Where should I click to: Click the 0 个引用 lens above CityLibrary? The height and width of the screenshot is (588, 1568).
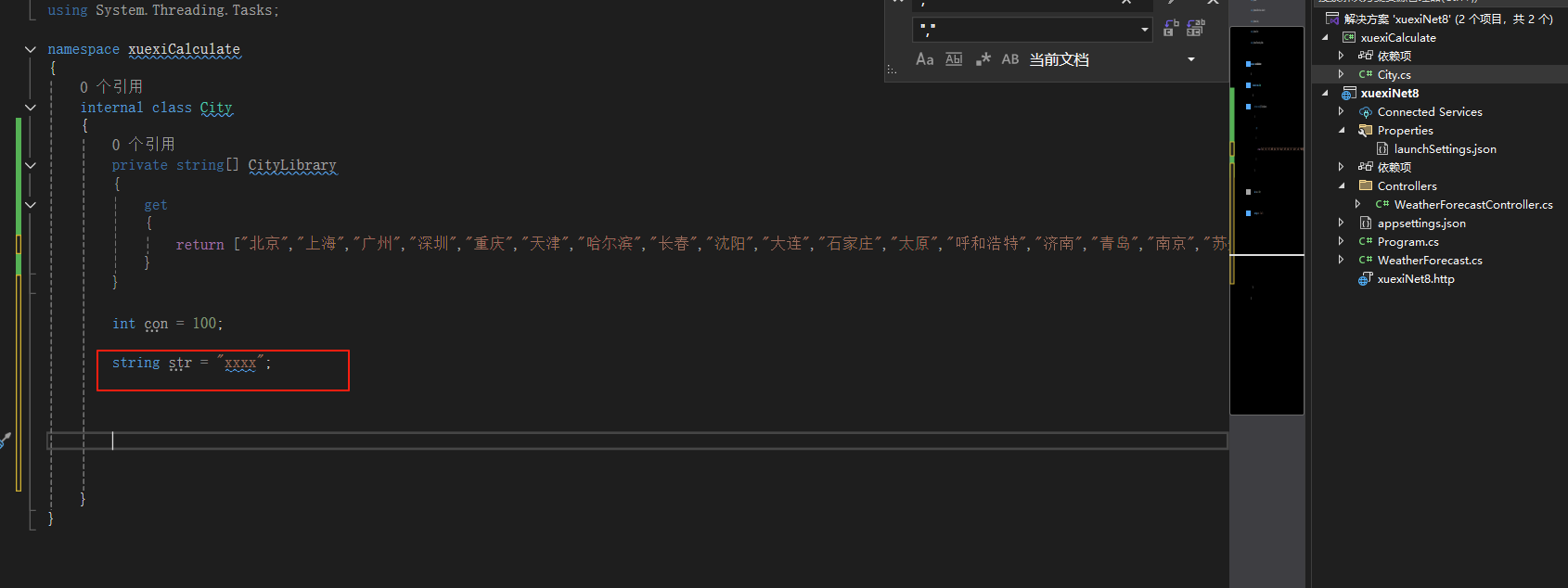[x=144, y=145]
